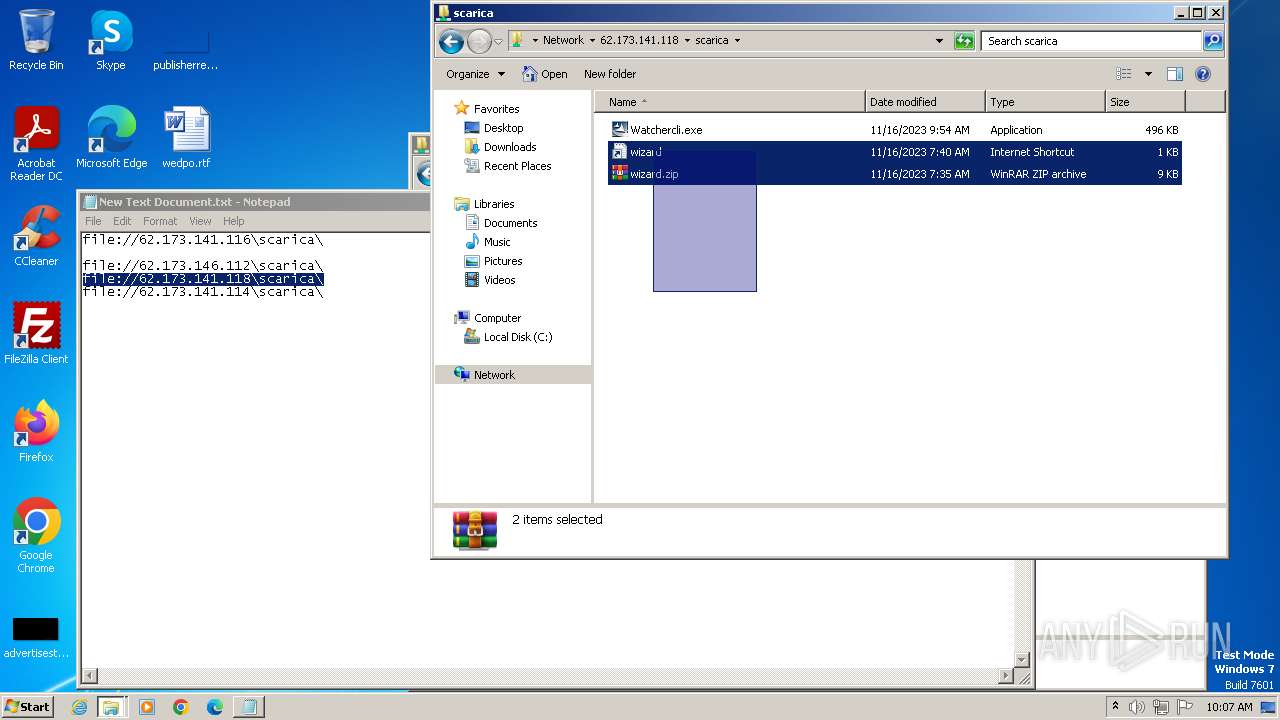Screen dimensions: 1280x720
Task: Open Notepad Format menu
Action: (160, 221)
